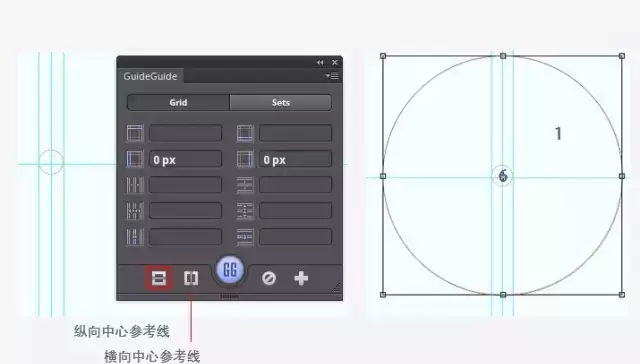640x364 pixels.
Task: Close the GuideGuide panel
Action: (335, 62)
